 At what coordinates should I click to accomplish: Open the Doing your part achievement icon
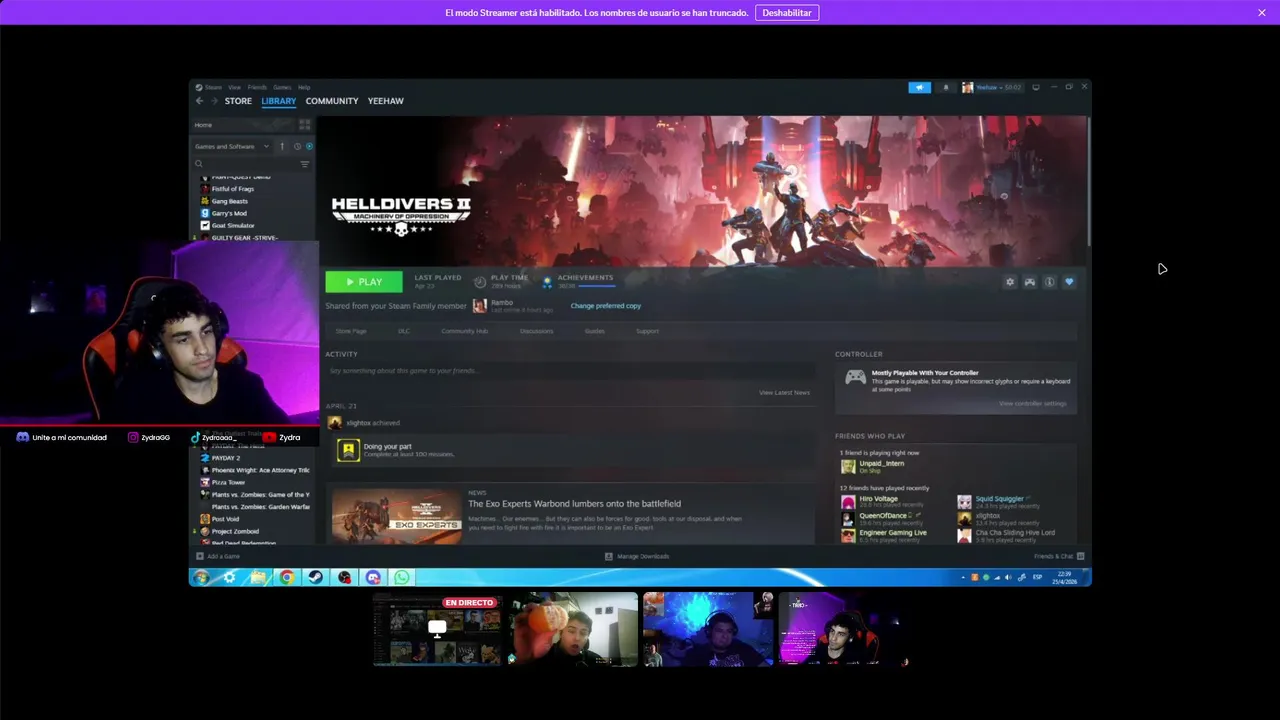pos(348,450)
